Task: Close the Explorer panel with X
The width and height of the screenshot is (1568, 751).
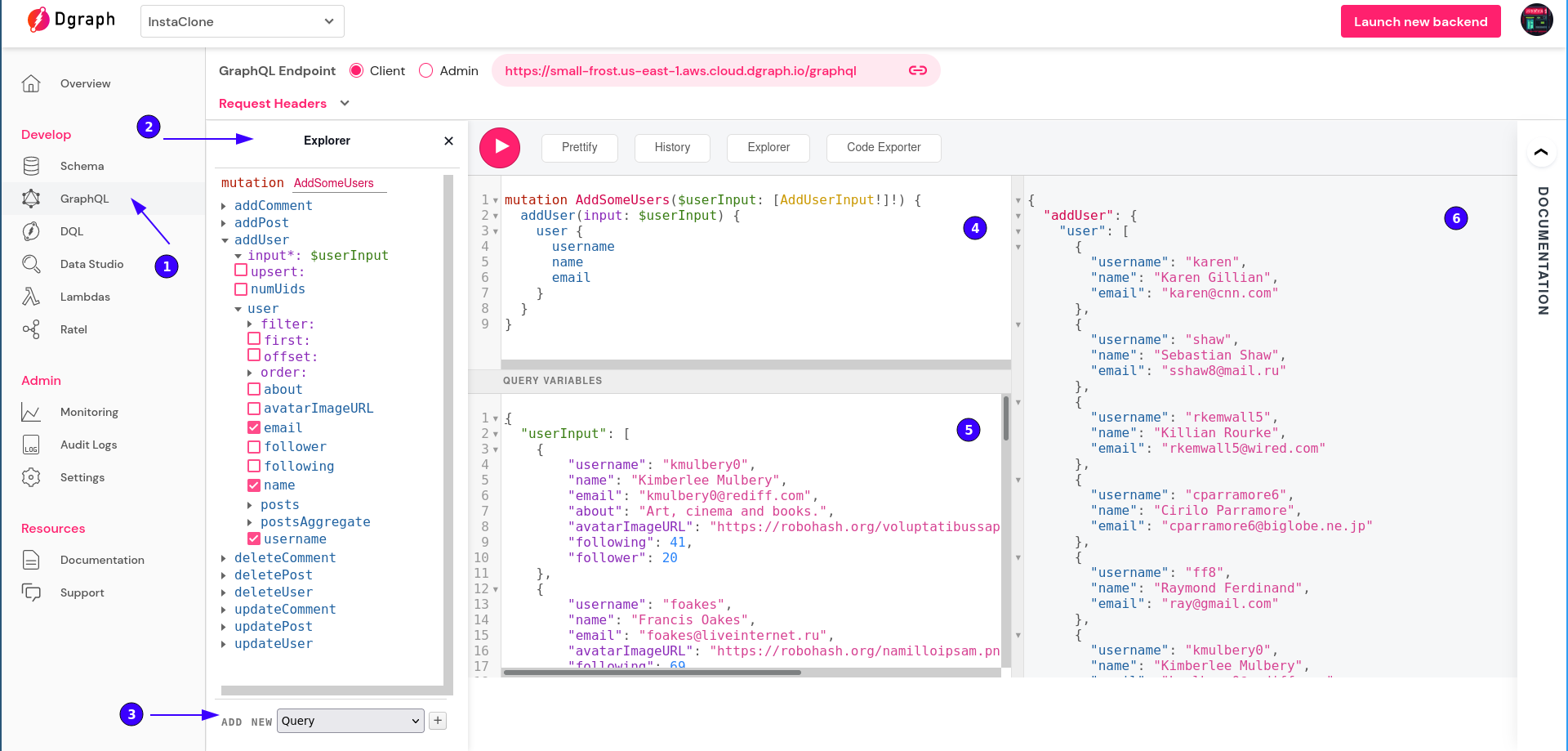Action: (x=448, y=141)
